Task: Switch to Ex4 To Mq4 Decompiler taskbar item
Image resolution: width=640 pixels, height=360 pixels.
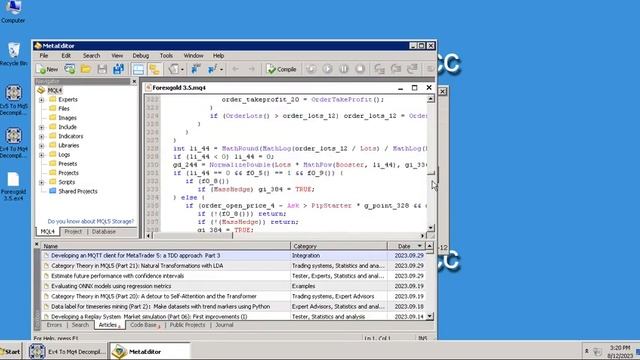Action: click(x=67, y=351)
